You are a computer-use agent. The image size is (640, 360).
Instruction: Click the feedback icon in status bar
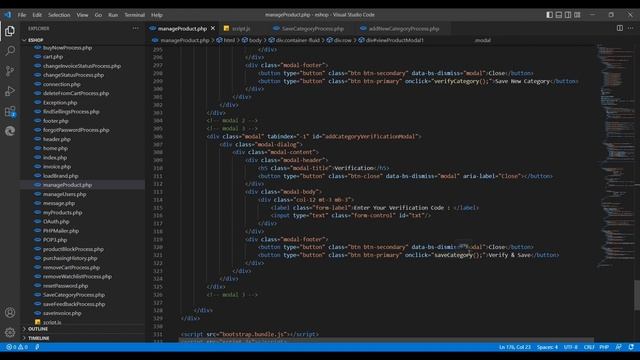point(619,347)
